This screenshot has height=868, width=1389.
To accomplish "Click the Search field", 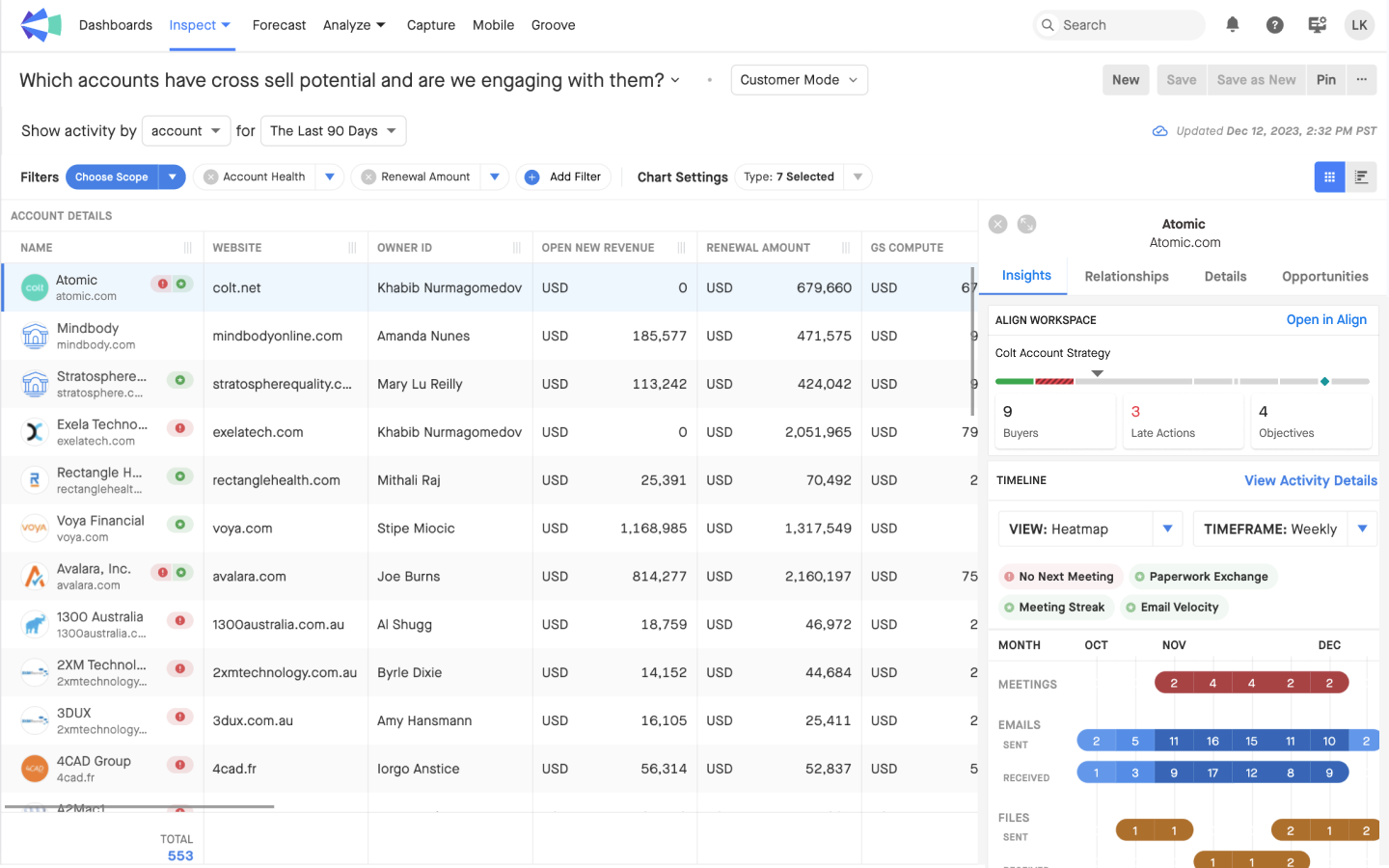I will (1119, 25).
